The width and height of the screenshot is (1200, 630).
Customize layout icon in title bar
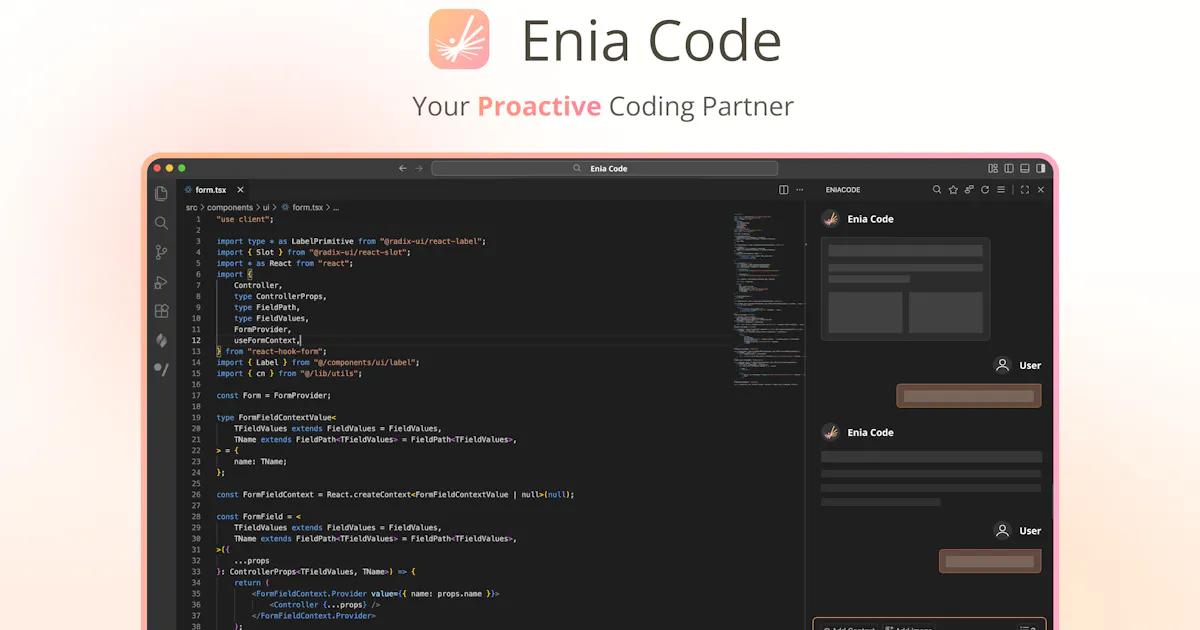(x=993, y=169)
